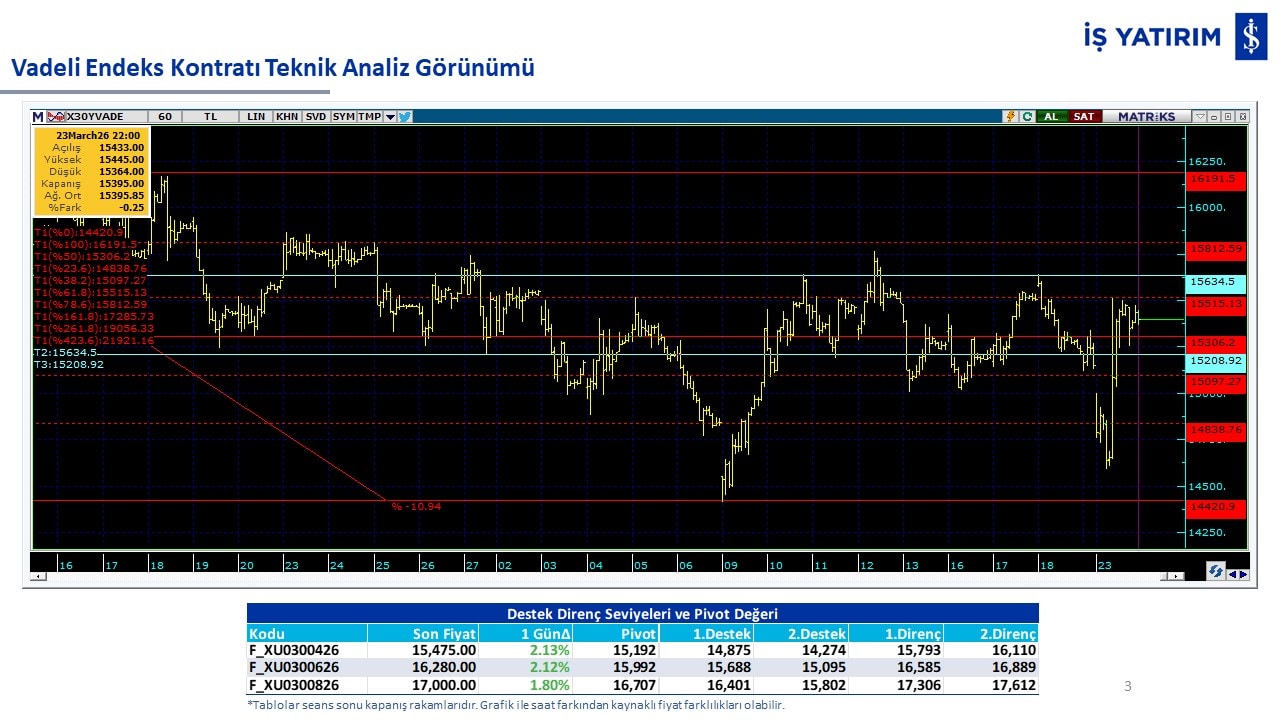Screen dimensions: 1280x720
Task: Click the blue sync icon at chart bottom-right
Action: (x=1216, y=570)
